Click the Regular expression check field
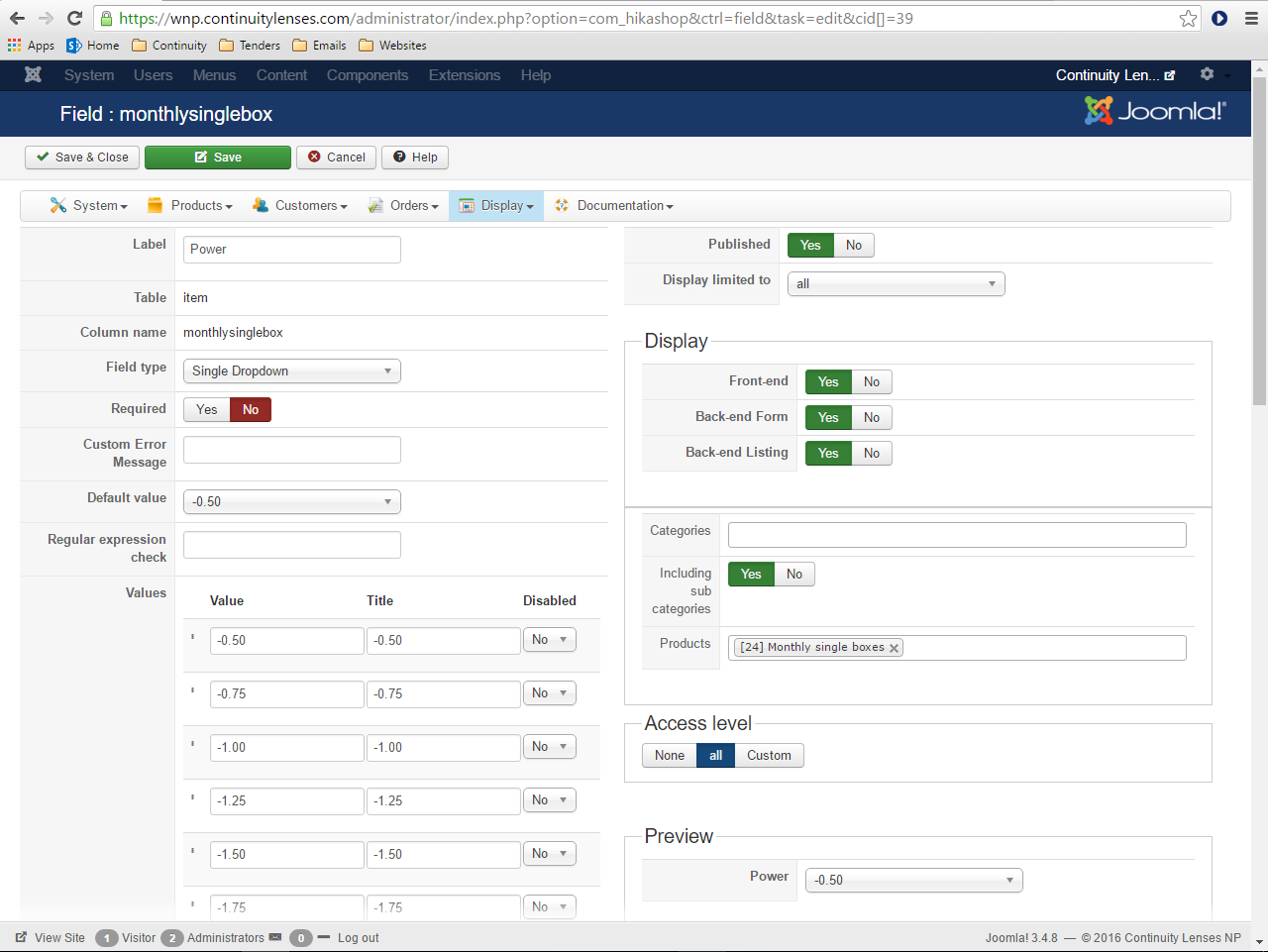The image size is (1268, 952). pyautogui.click(x=292, y=545)
